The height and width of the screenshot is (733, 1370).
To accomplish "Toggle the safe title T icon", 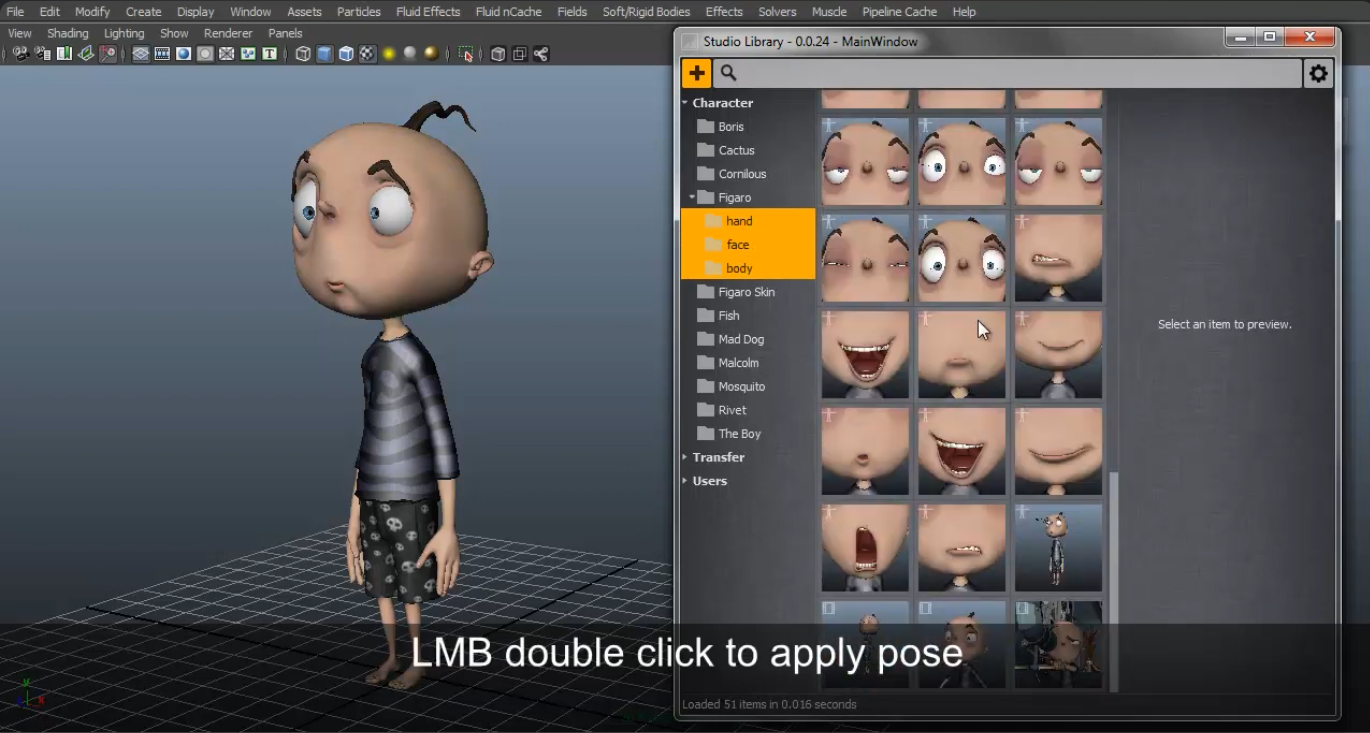I will tap(270, 54).
